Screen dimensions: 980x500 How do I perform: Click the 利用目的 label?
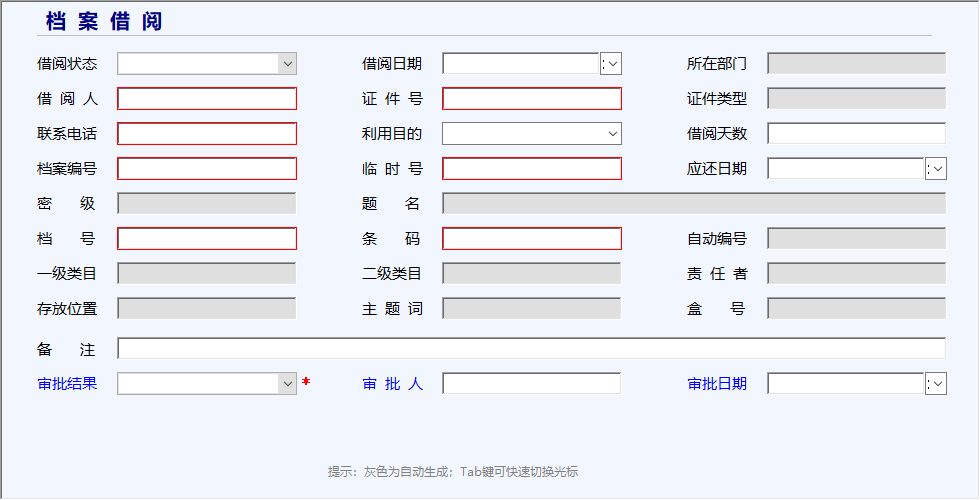coord(392,133)
